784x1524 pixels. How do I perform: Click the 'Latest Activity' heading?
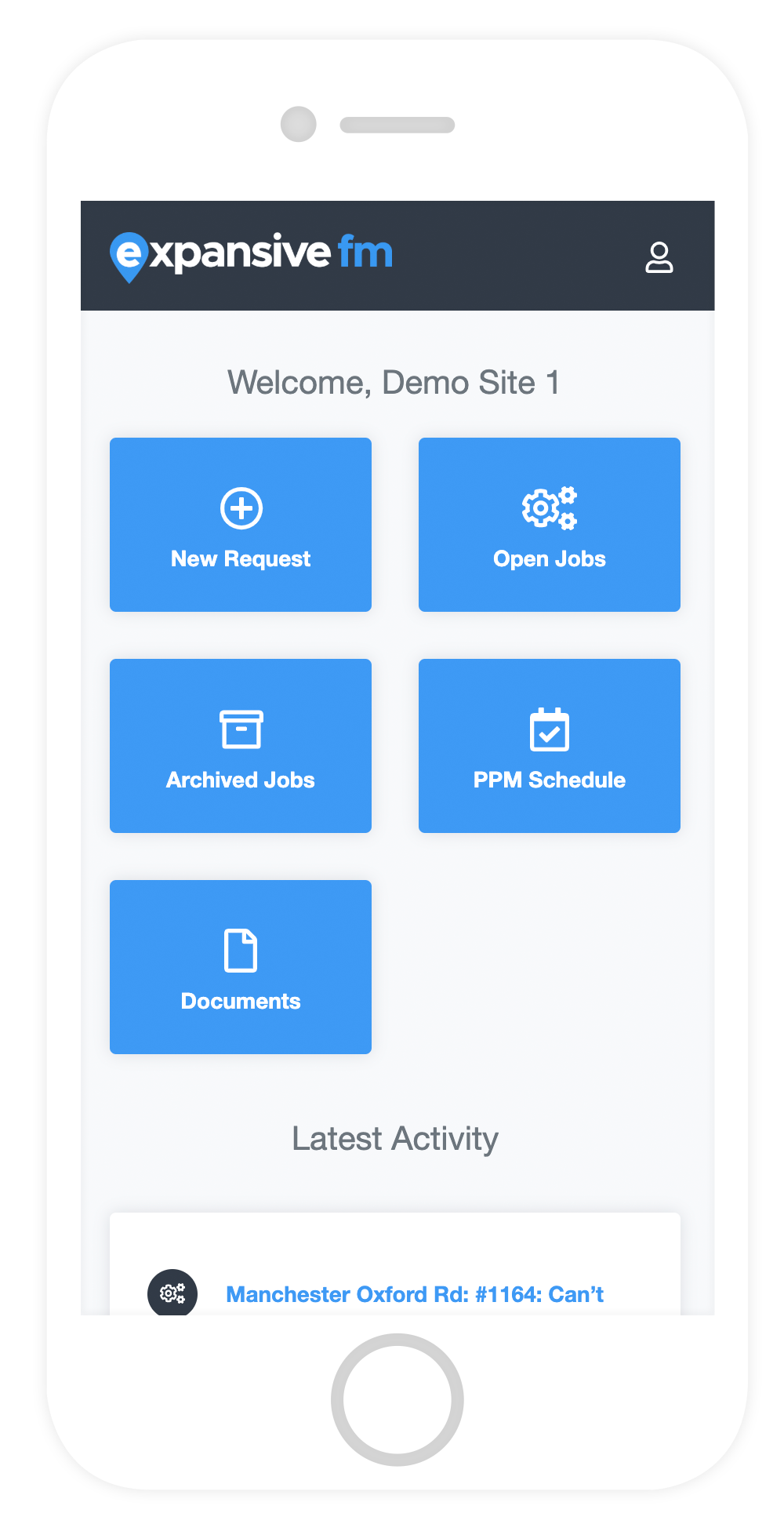tap(395, 1139)
